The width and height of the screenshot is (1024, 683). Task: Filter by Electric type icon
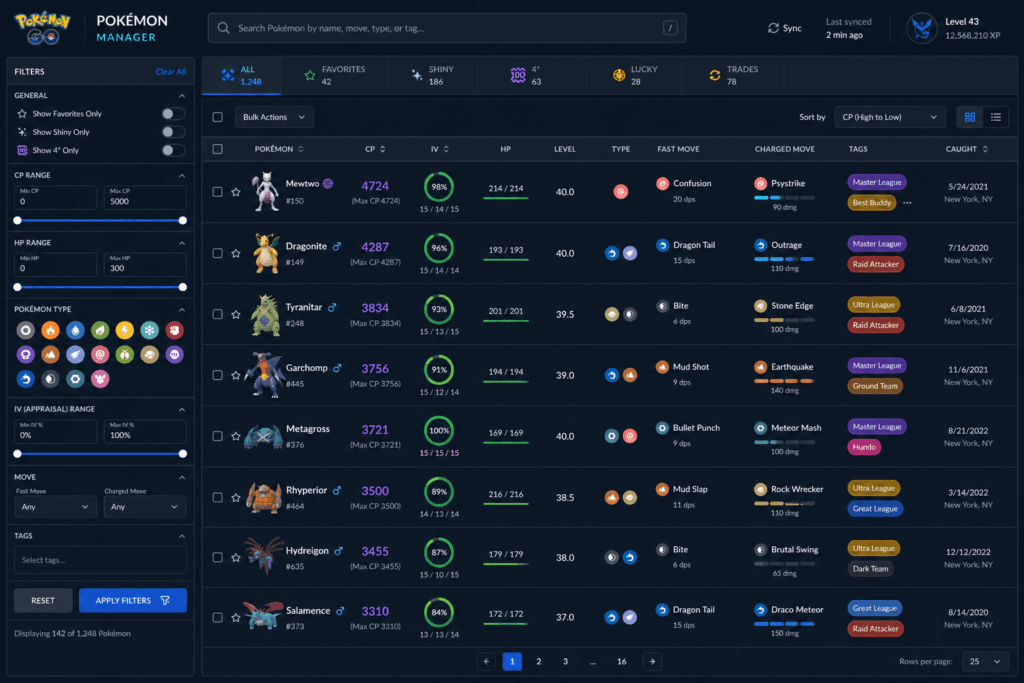[125, 330]
